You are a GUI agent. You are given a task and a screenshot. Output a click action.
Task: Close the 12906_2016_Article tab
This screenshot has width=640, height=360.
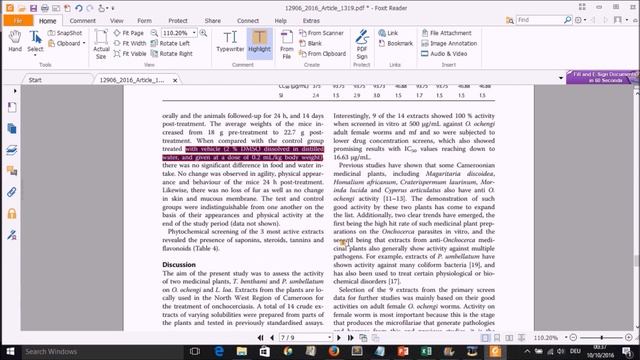[175, 80]
